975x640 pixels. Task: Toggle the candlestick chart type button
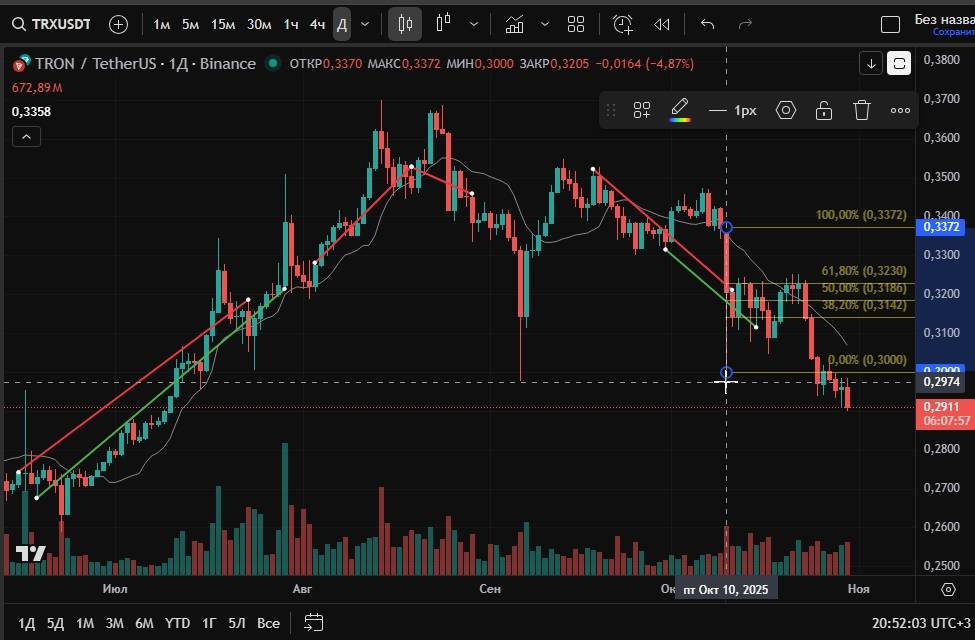pos(405,24)
